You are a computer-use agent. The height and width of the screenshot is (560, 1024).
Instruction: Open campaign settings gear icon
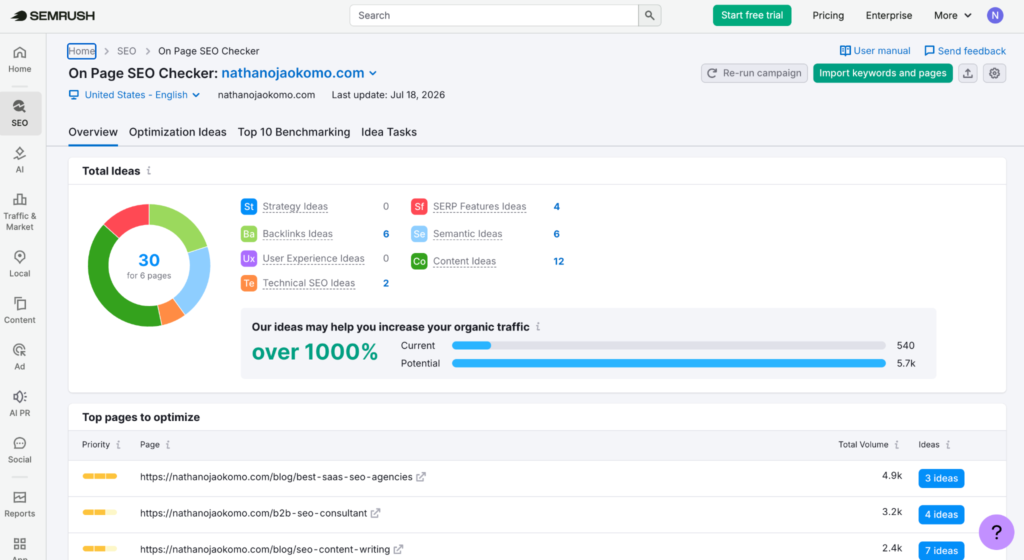coord(995,73)
